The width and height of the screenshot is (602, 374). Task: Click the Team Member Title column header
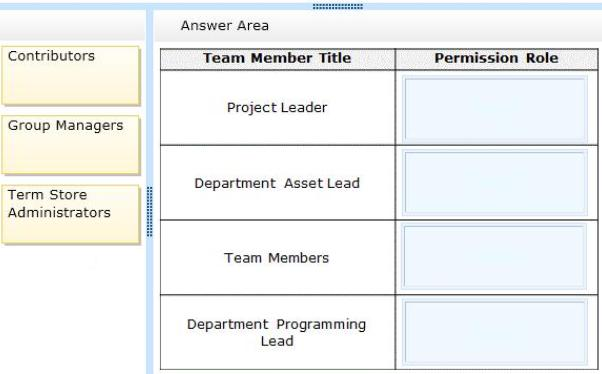[277, 58]
